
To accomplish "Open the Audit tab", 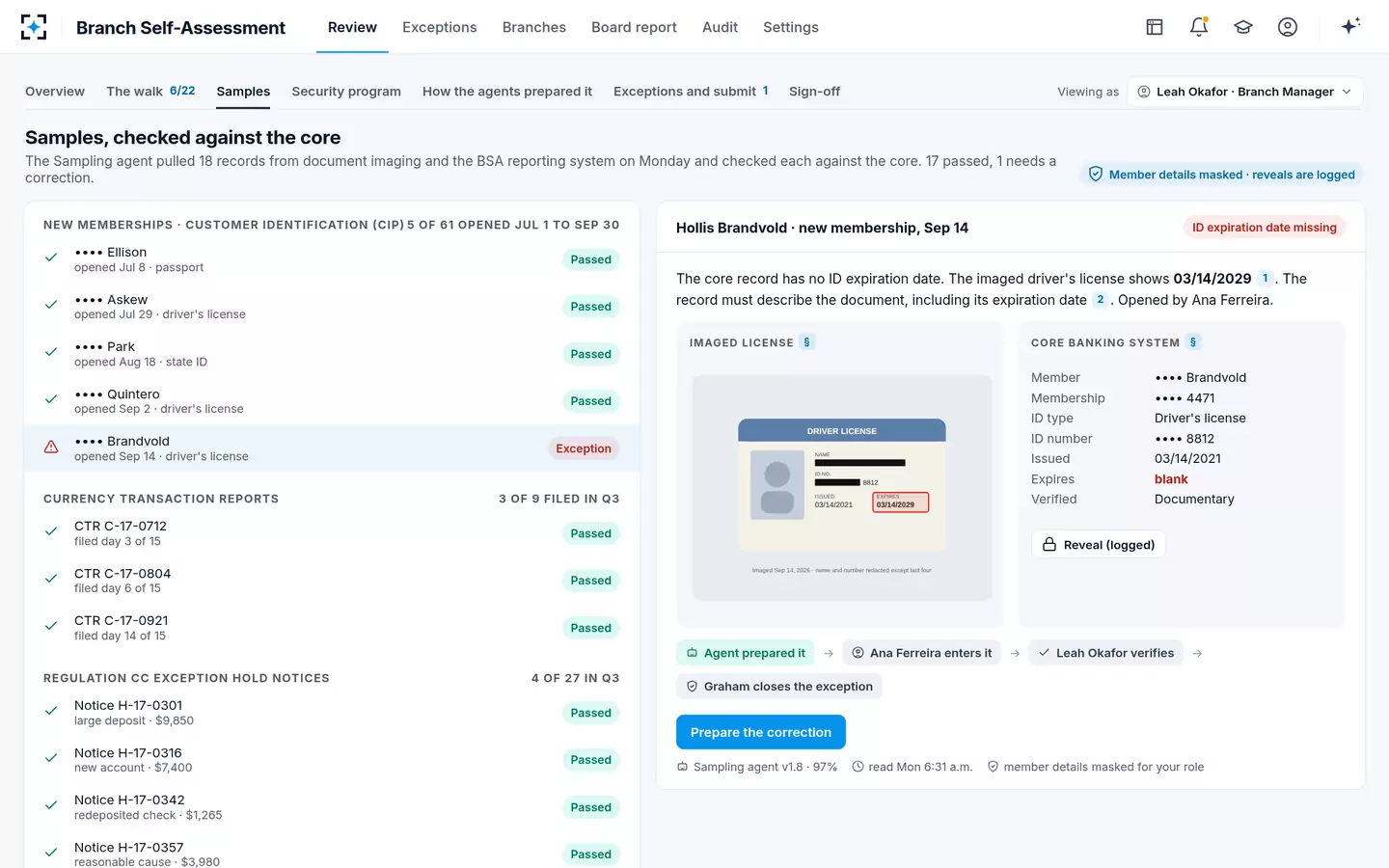I will click(720, 27).
